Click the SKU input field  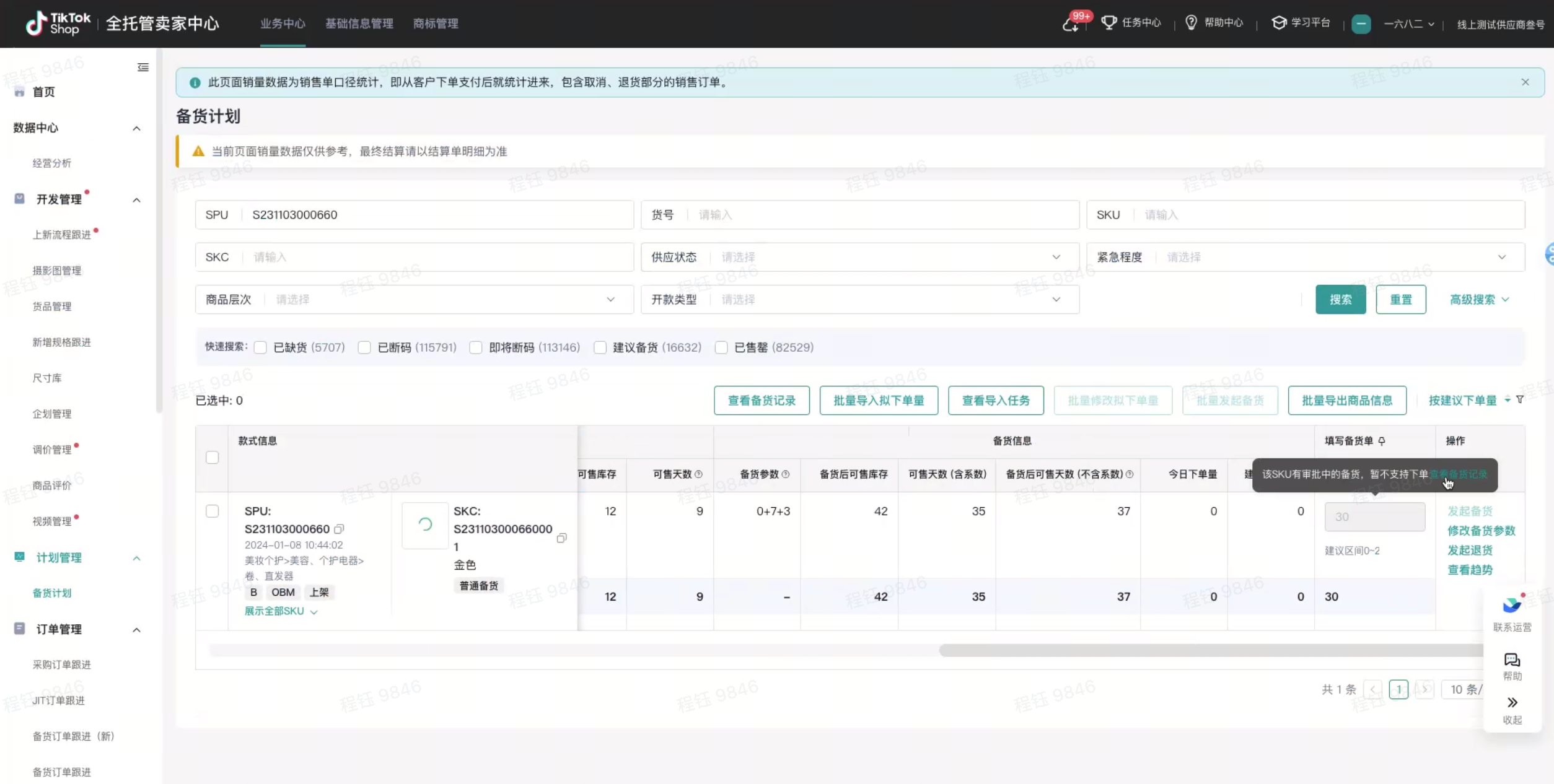click(1306, 215)
